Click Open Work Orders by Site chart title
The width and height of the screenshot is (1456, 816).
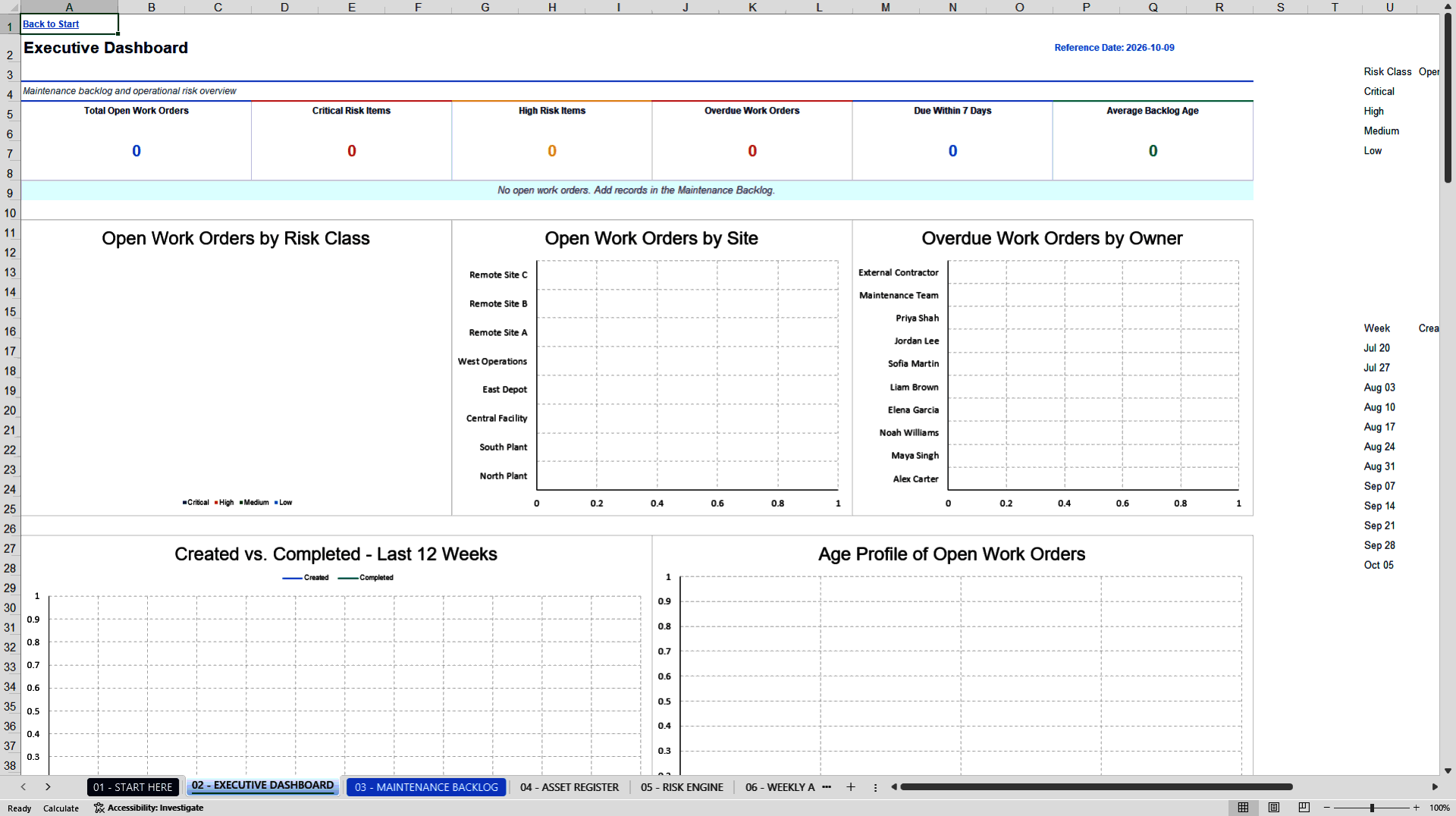pos(651,238)
